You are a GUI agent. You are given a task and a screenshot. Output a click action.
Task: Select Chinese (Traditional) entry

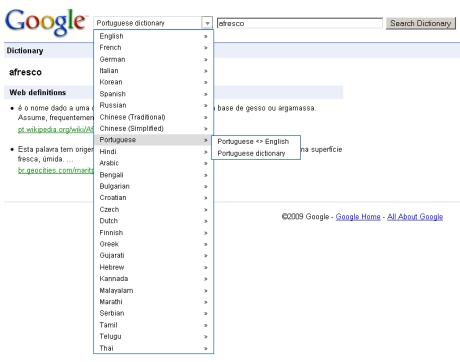point(153,117)
